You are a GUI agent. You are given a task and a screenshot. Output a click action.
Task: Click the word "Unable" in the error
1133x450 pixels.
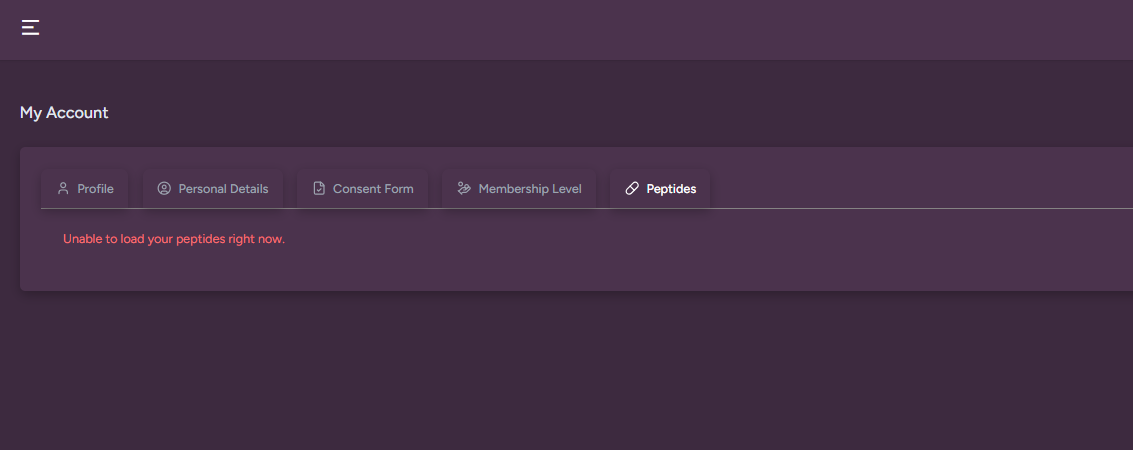83,240
